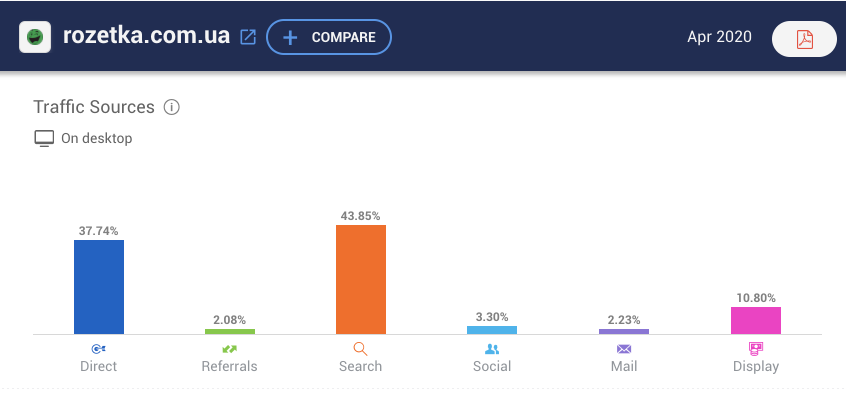Click the Traffic Sources info icon

172,107
